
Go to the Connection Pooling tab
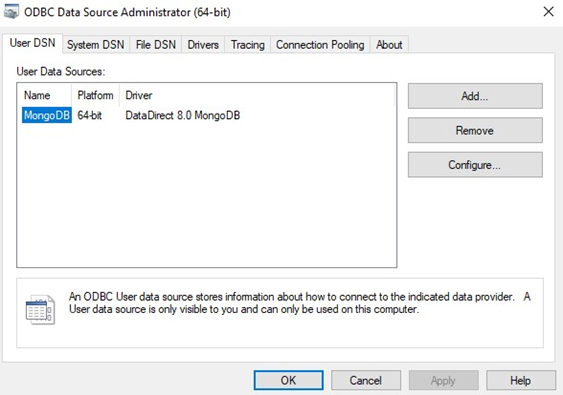coord(320,45)
